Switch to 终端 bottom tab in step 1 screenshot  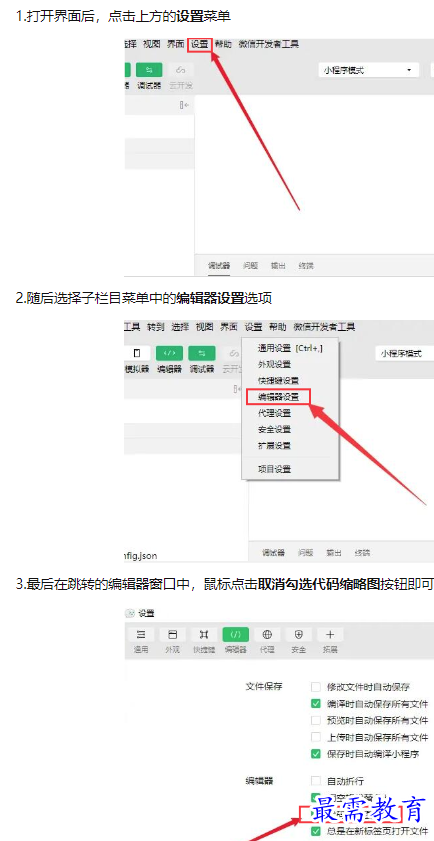306,265
